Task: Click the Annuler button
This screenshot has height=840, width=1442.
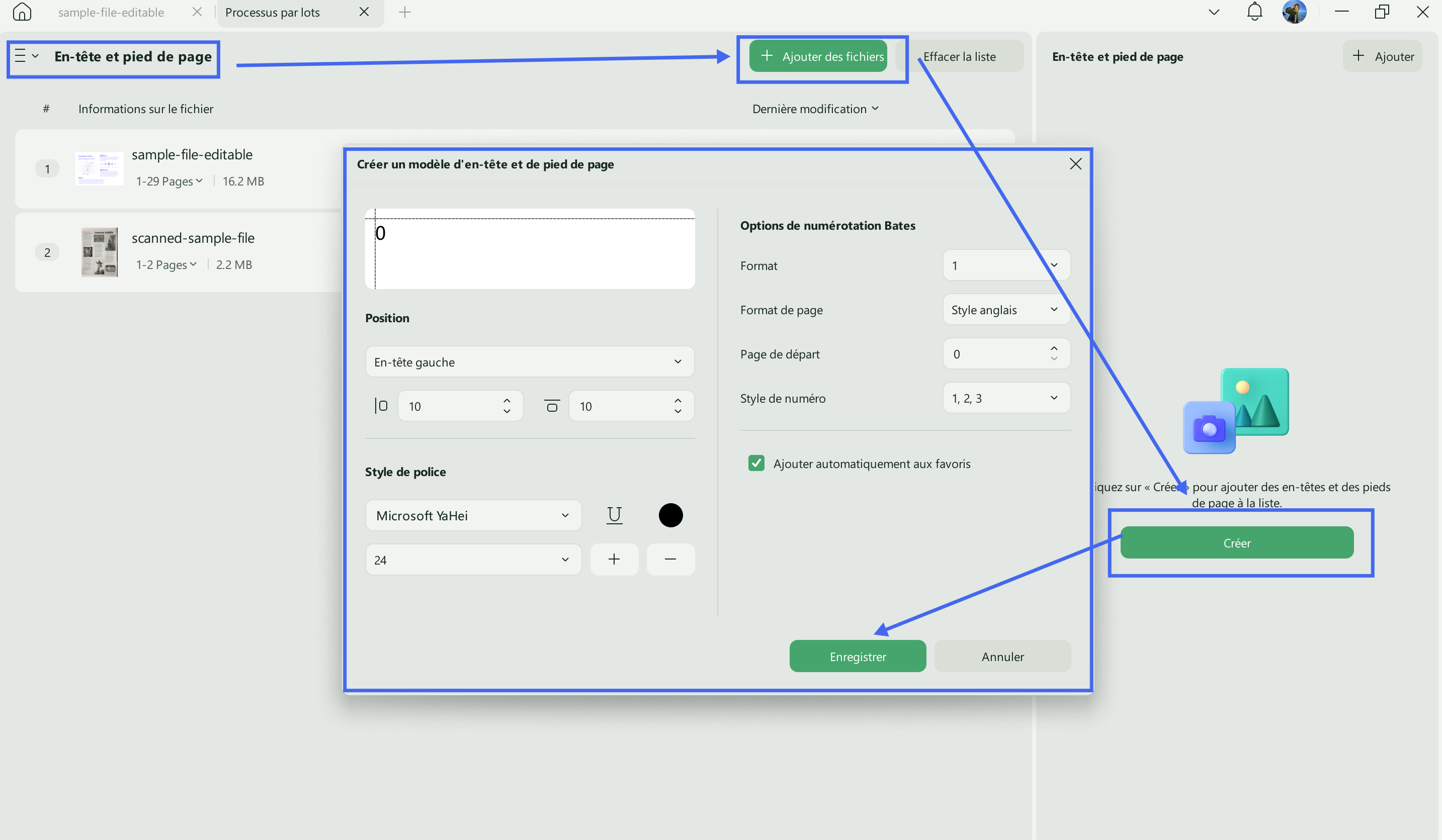Action: click(x=1002, y=657)
